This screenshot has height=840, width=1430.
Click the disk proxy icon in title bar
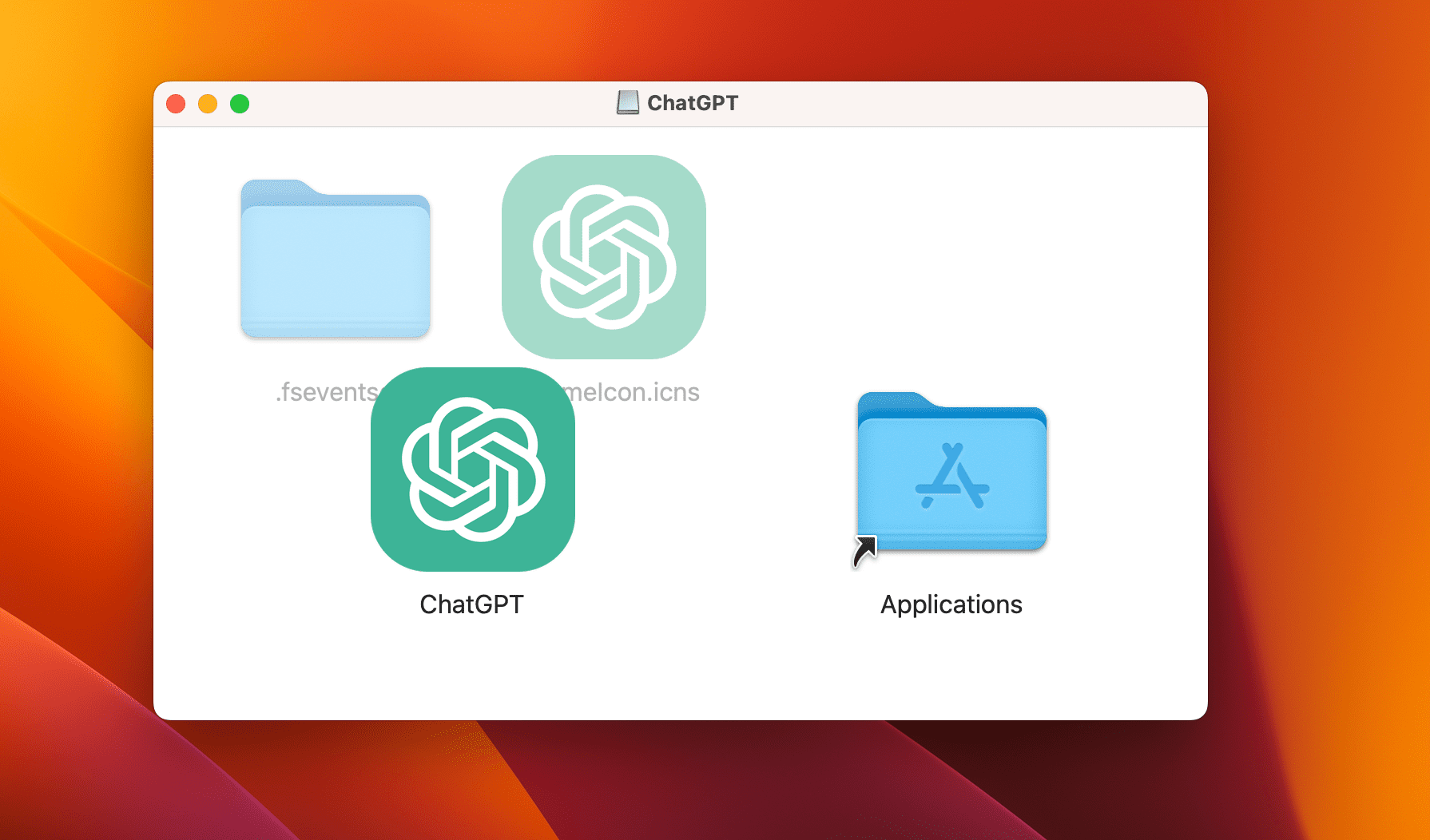tap(628, 103)
